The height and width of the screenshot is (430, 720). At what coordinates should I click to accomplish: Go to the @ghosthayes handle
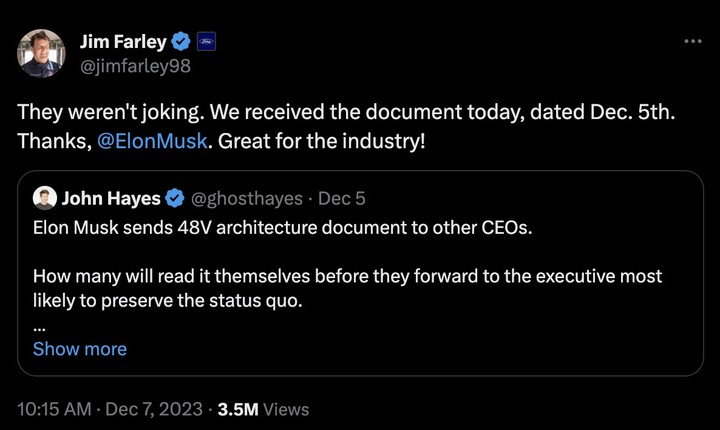tap(245, 197)
